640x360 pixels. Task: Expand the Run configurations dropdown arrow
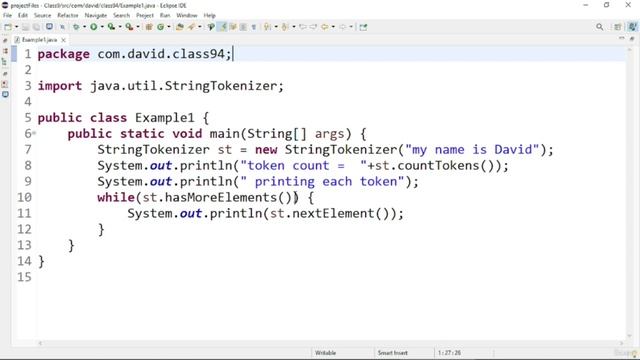point(102,27)
